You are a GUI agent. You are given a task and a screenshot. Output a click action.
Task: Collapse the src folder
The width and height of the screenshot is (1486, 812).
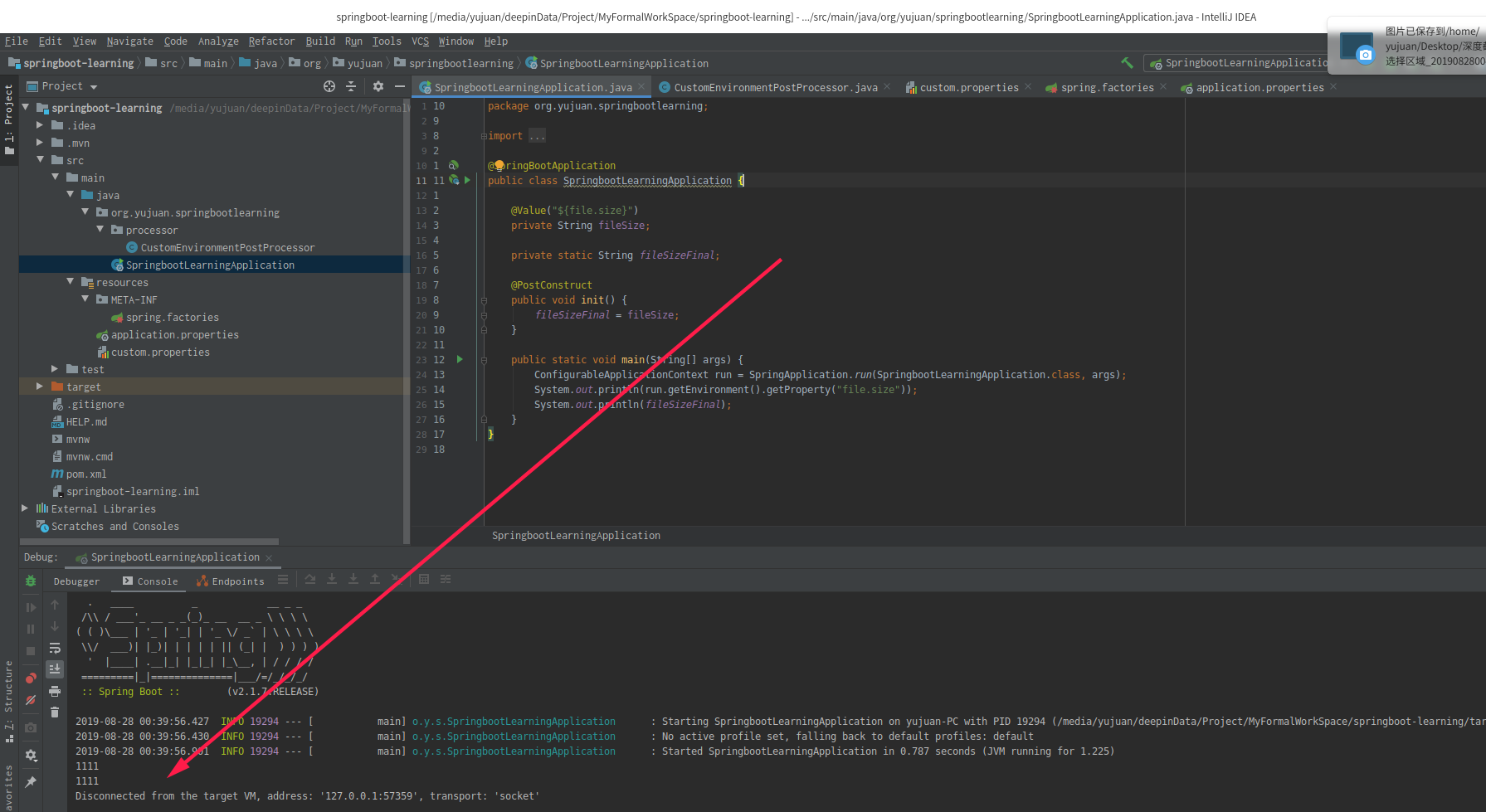point(40,160)
